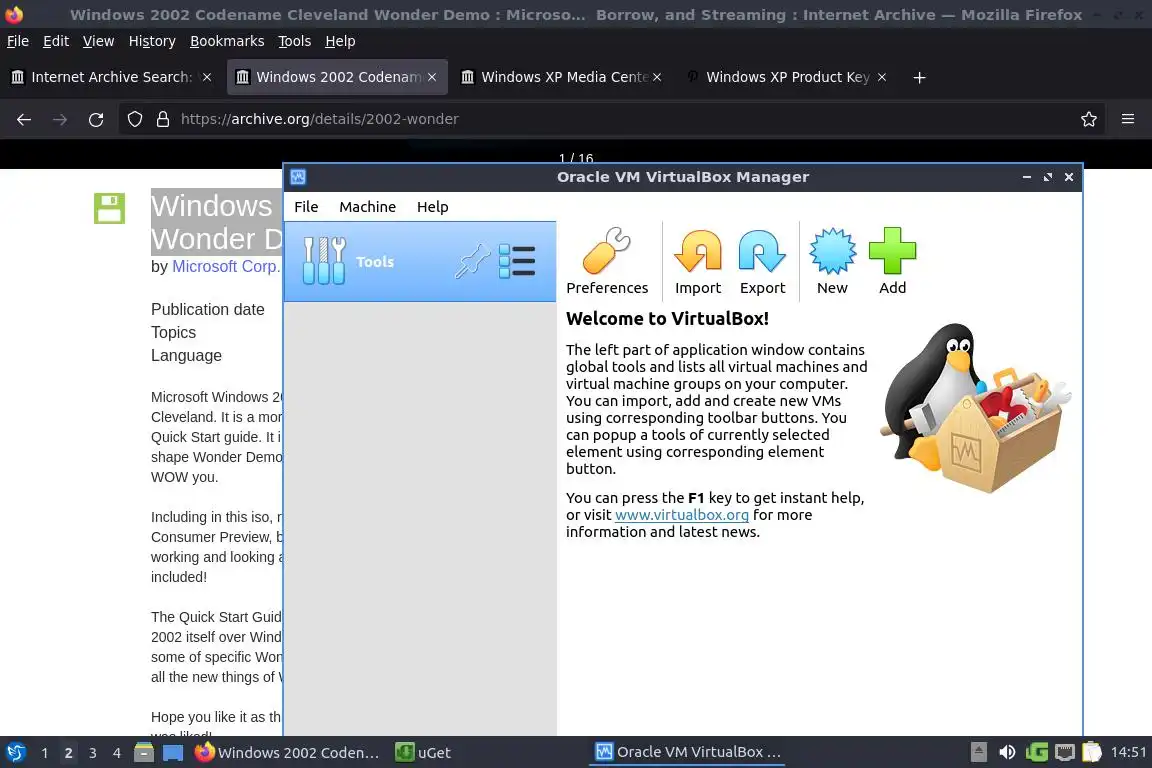Select Oracle VM VirtualBox taskbar entry

click(x=688, y=752)
